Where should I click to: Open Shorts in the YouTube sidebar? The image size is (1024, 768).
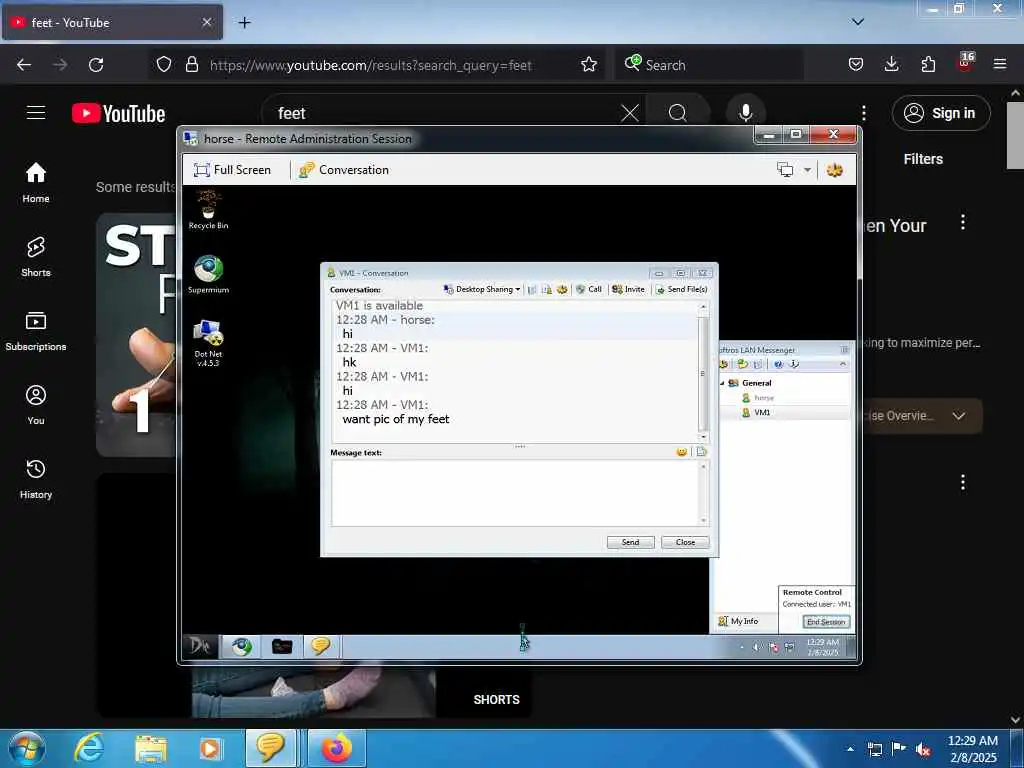click(36, 257)
